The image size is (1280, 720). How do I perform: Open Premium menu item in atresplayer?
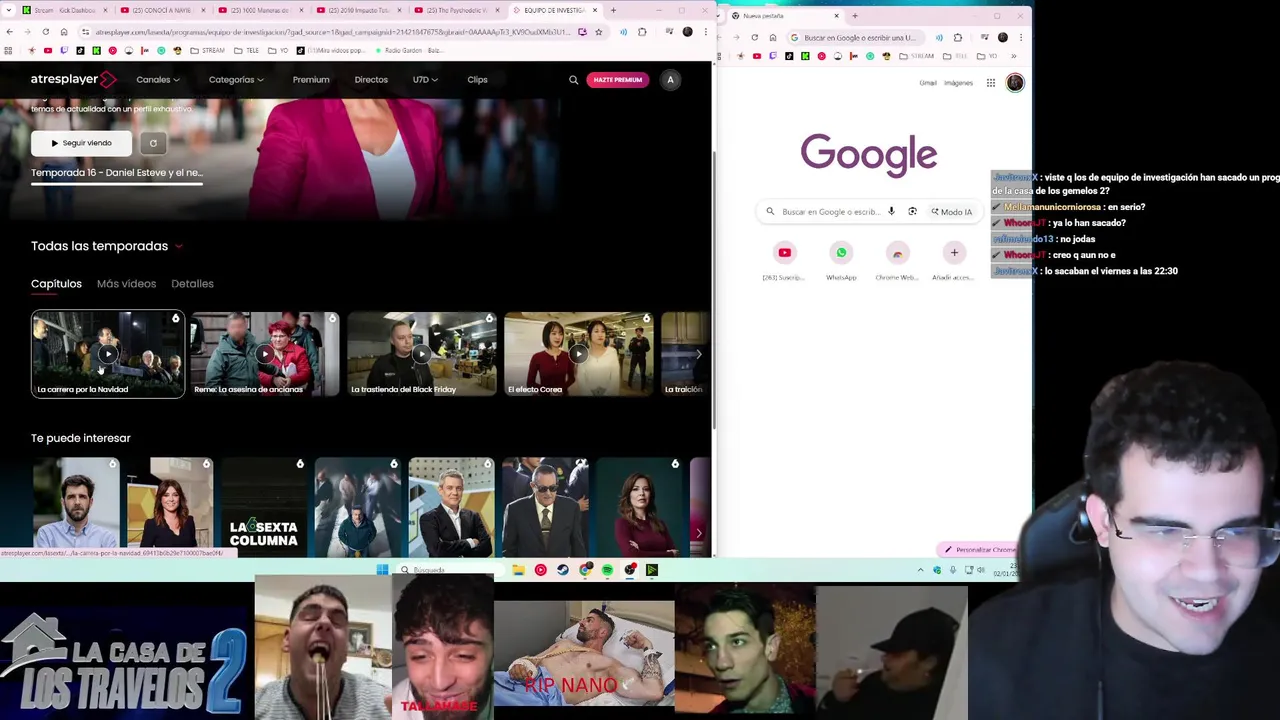(x=311, y=80)
